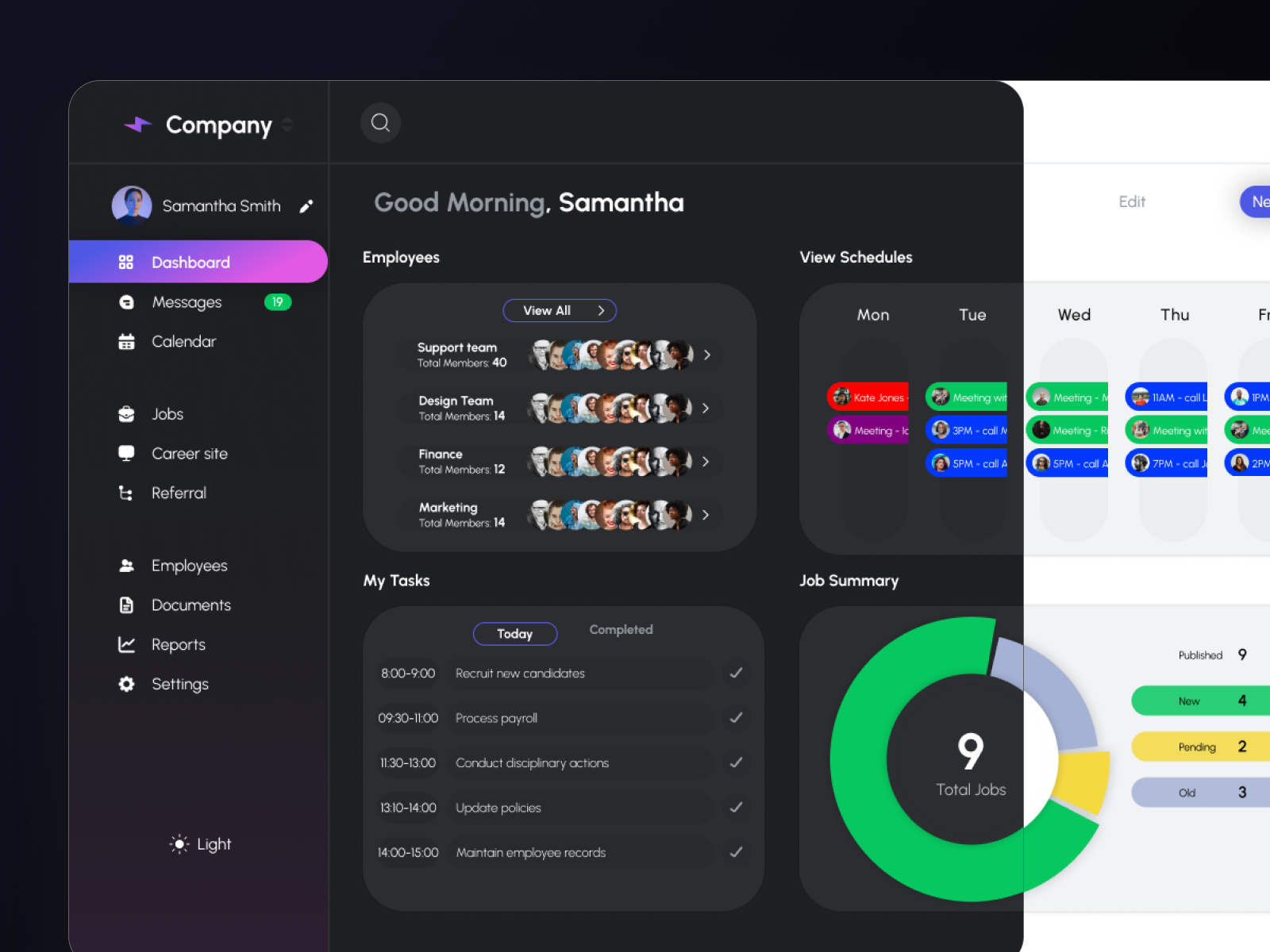This screenshot has height=952, width=1270.
Task: Open Messages from the sidebar menu
Action: 186,301
